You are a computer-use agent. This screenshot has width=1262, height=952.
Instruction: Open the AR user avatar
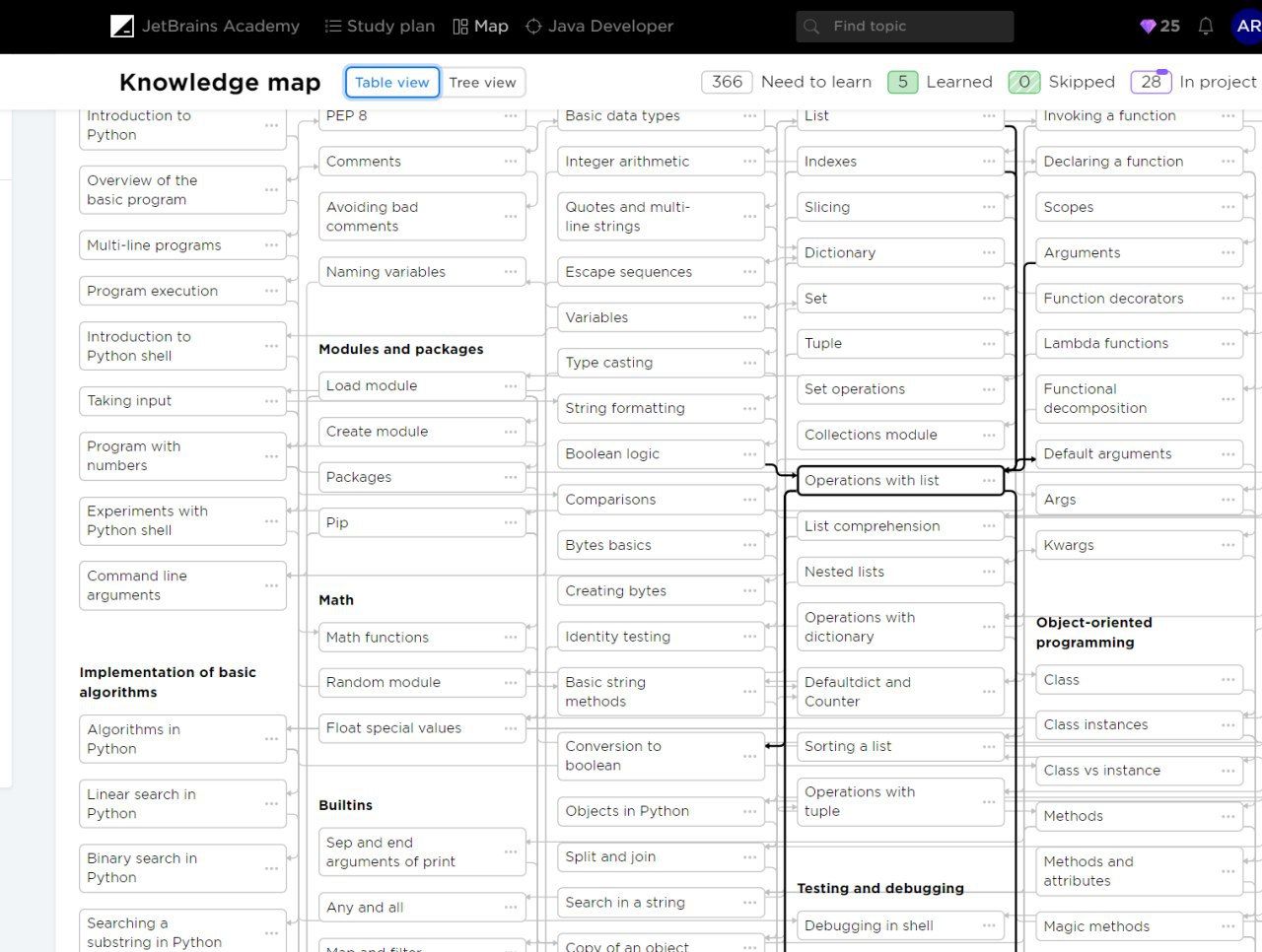[1248, 27]
